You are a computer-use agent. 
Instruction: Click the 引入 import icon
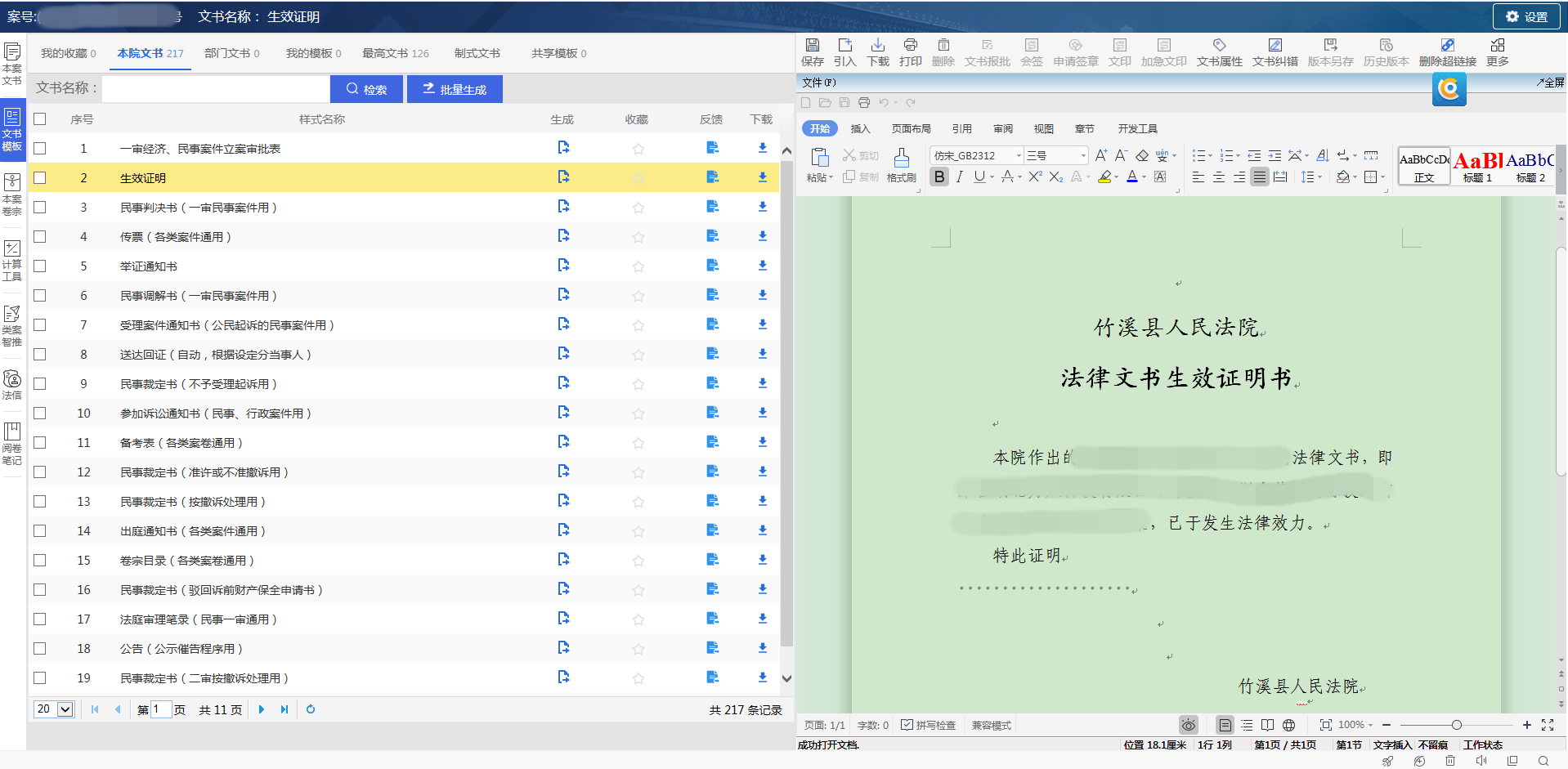844,51
